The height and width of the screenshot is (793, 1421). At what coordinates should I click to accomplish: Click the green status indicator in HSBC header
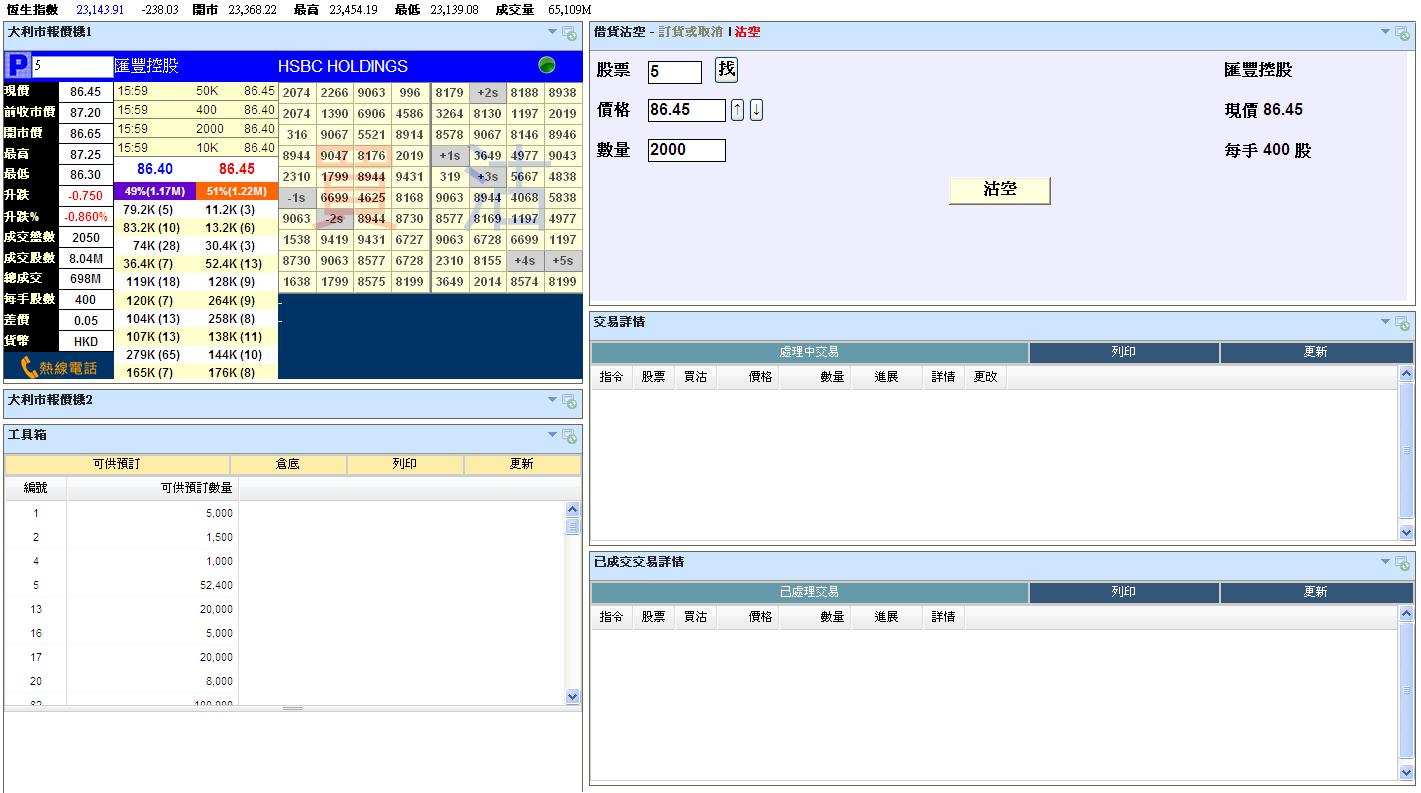tap(546, 66)
